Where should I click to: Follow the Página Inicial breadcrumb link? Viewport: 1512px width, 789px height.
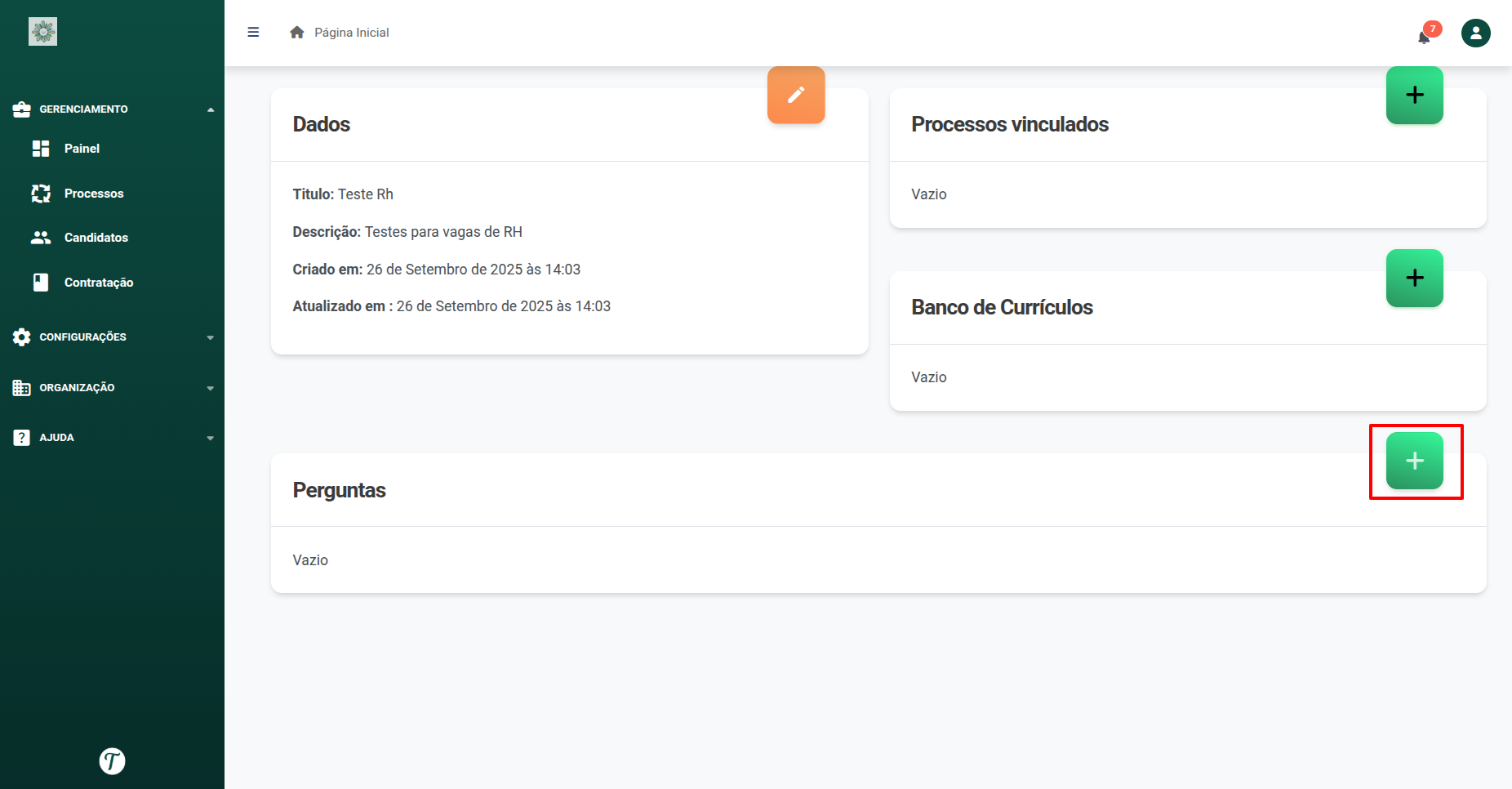point(351,33)
